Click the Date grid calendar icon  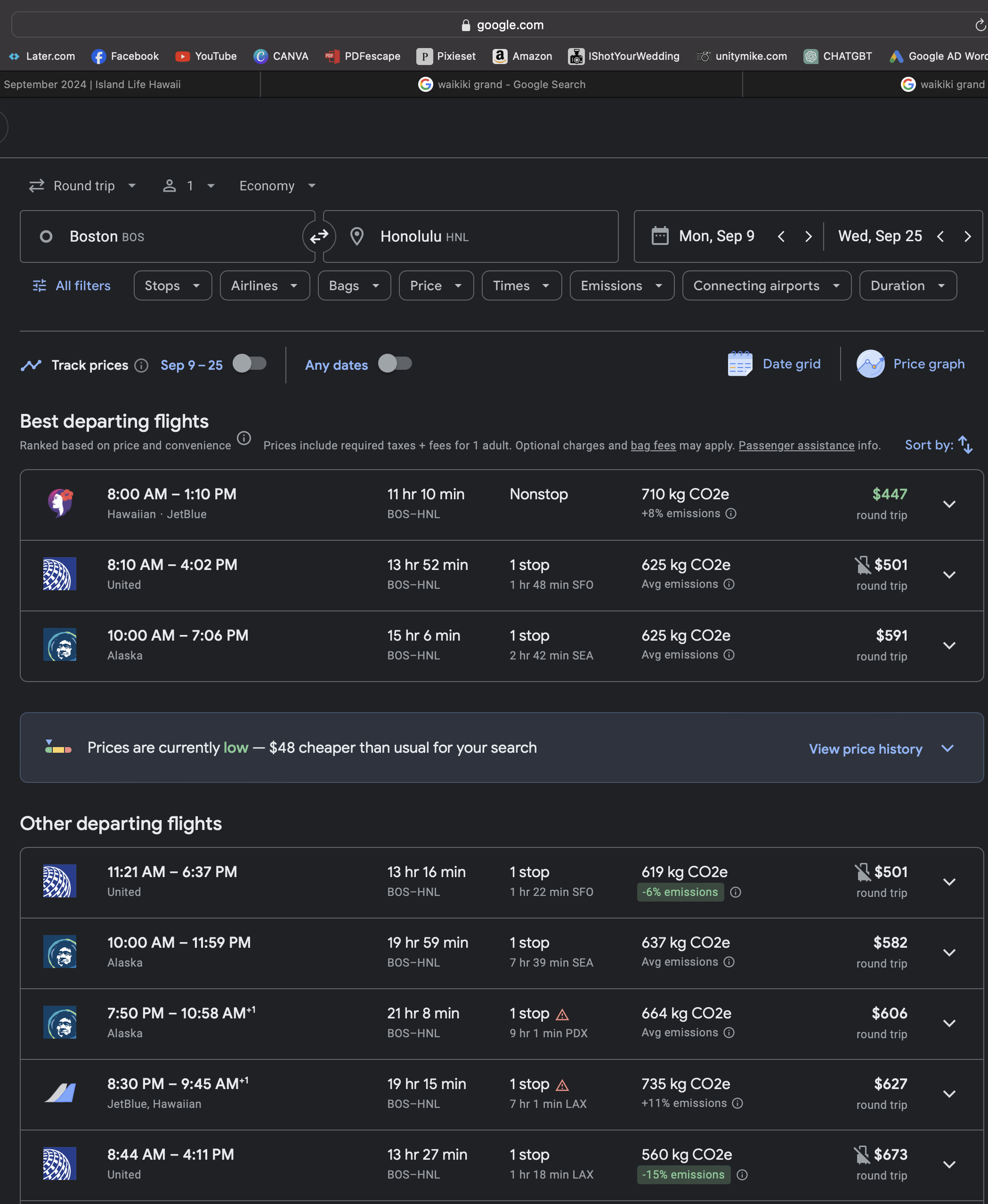(x=740, y=364)
